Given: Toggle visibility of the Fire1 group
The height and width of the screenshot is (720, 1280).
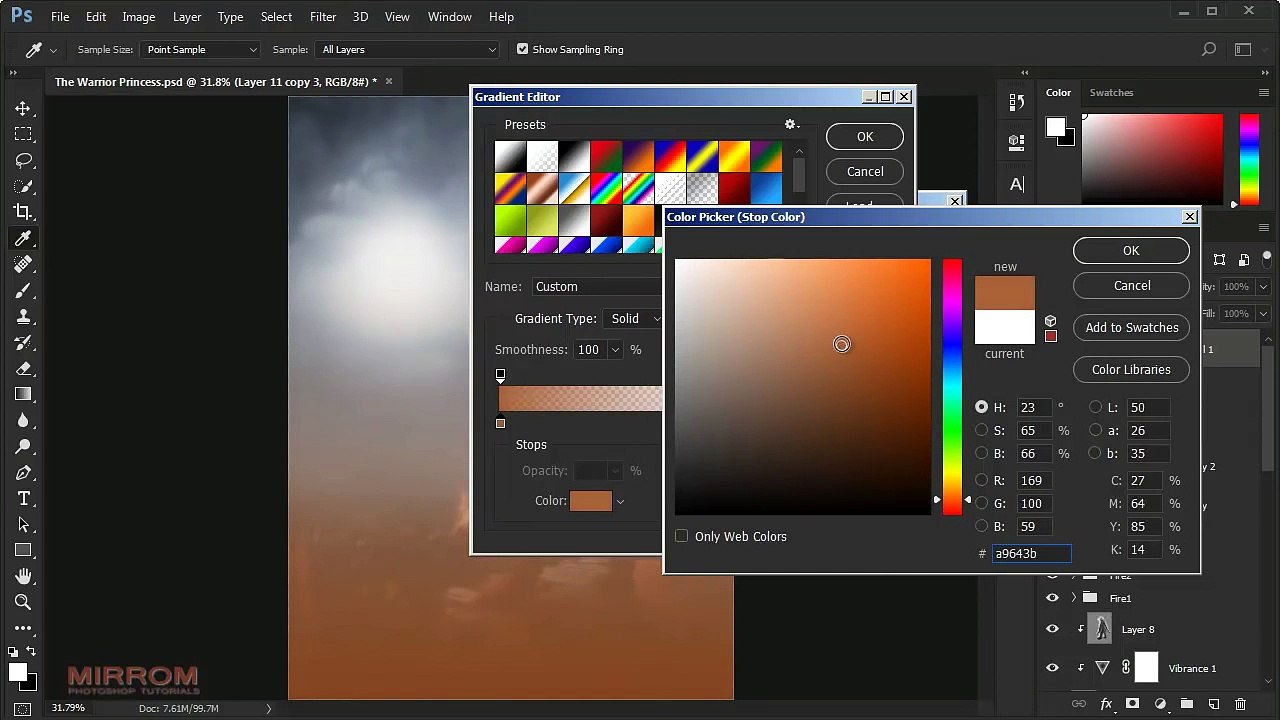Looking at the screenshot, I should click(x=1052, y=598).
